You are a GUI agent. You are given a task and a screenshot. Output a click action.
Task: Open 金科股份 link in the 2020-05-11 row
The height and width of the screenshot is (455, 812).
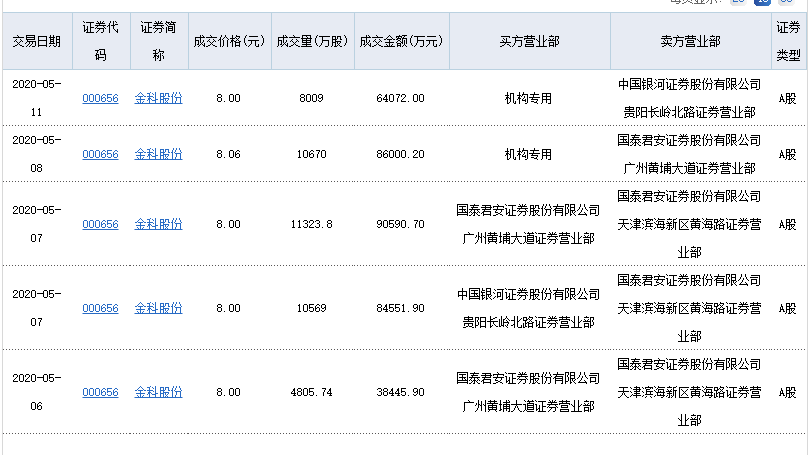(158, 98)
